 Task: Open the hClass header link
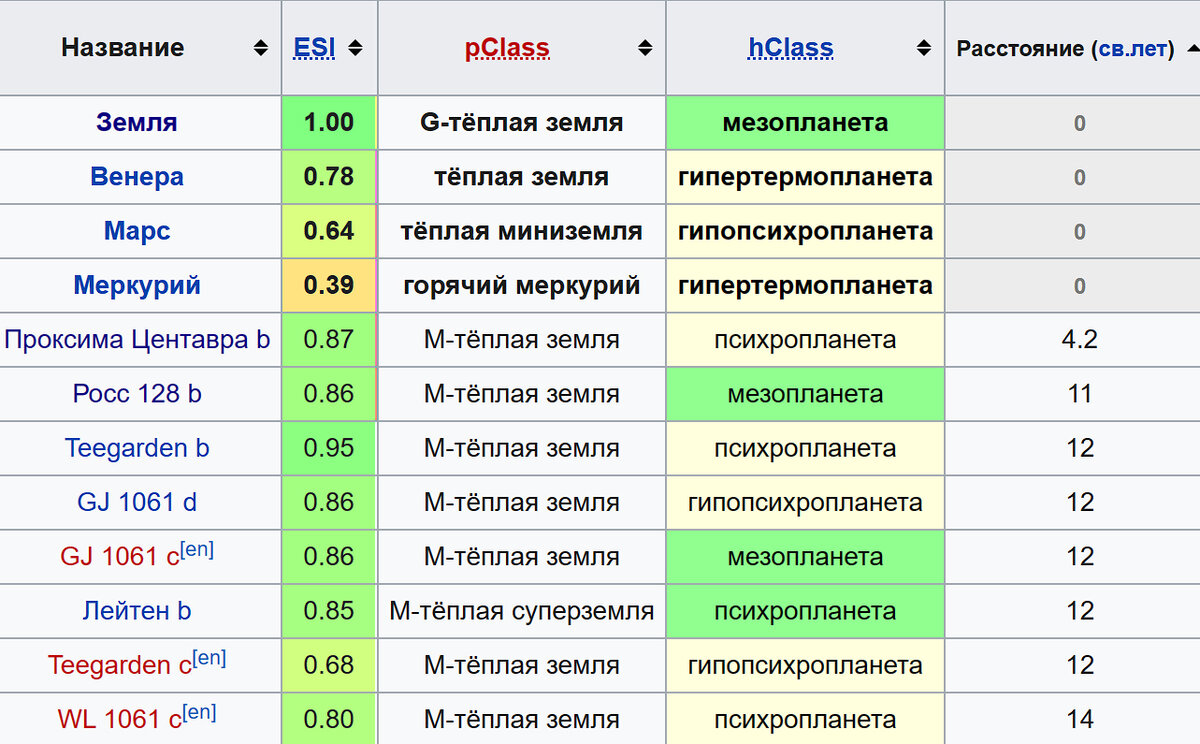pos(791,48)
